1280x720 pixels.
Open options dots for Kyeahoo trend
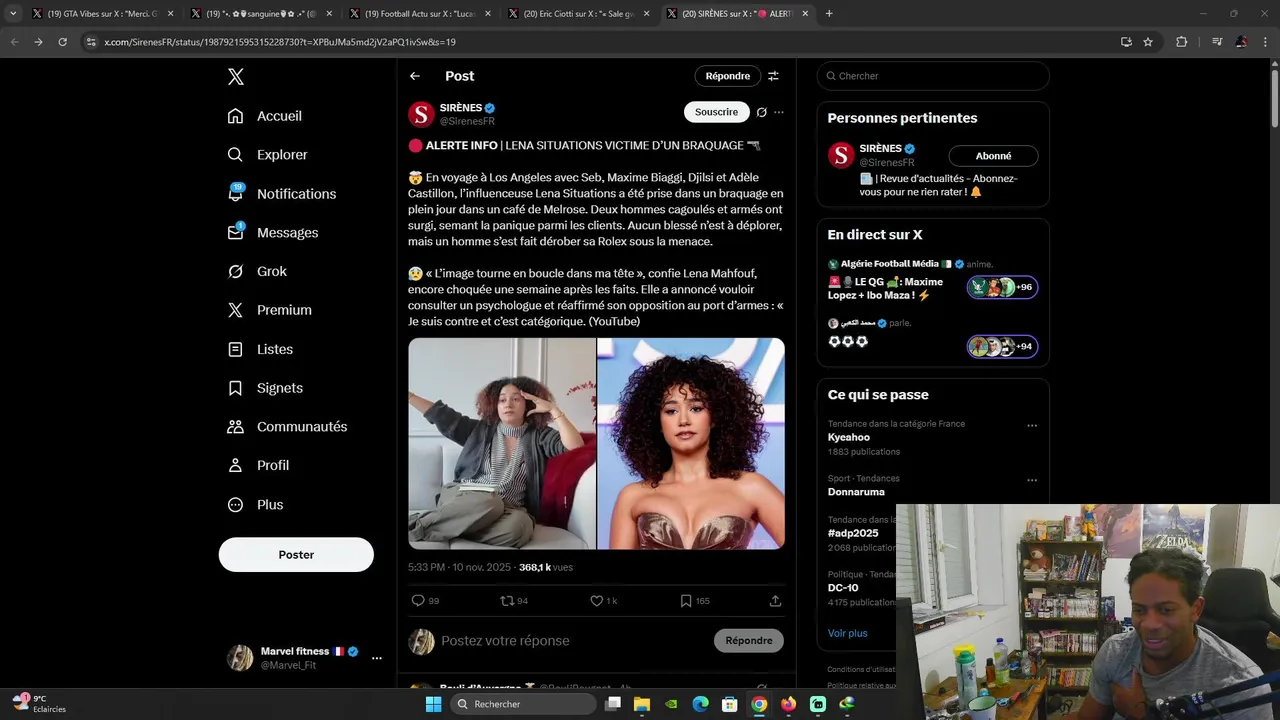coord(1032,426)
